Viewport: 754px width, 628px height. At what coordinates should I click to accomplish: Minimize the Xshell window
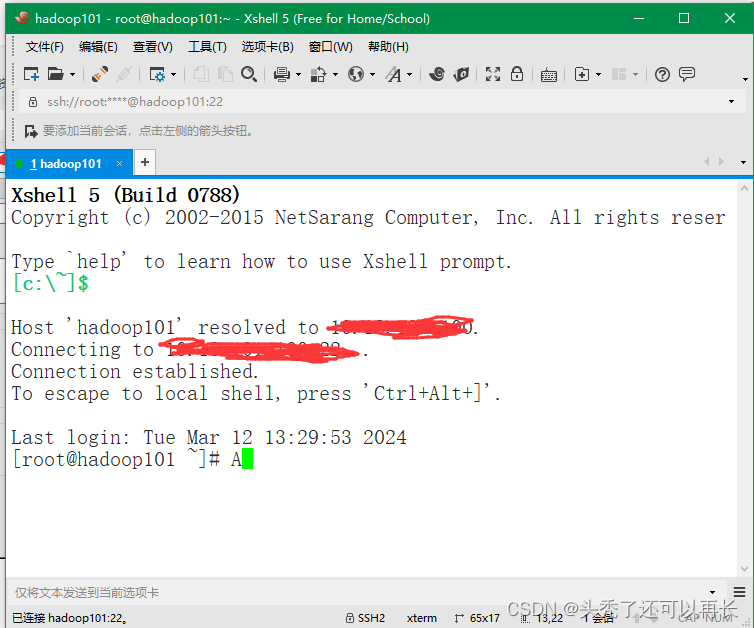pyautogui.click(x=639, y=18)
